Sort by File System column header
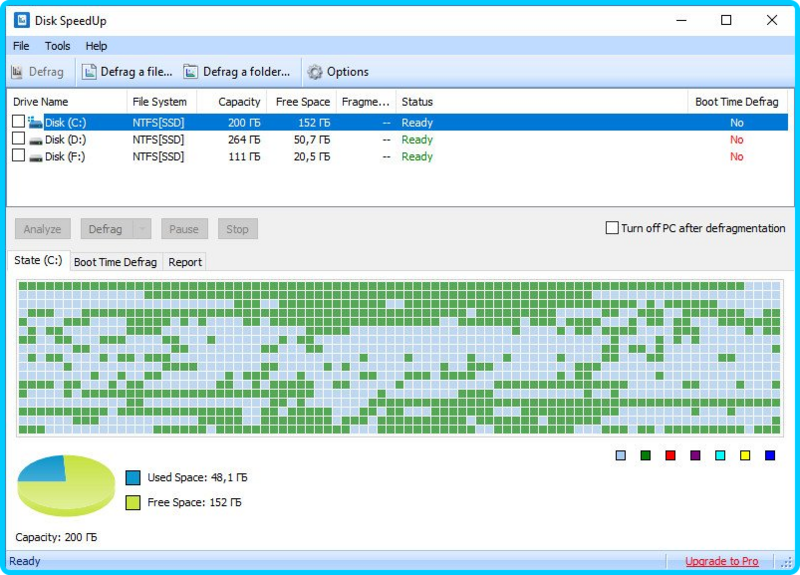800x575 pixels. pyautogui.click(x=162, y=102)
